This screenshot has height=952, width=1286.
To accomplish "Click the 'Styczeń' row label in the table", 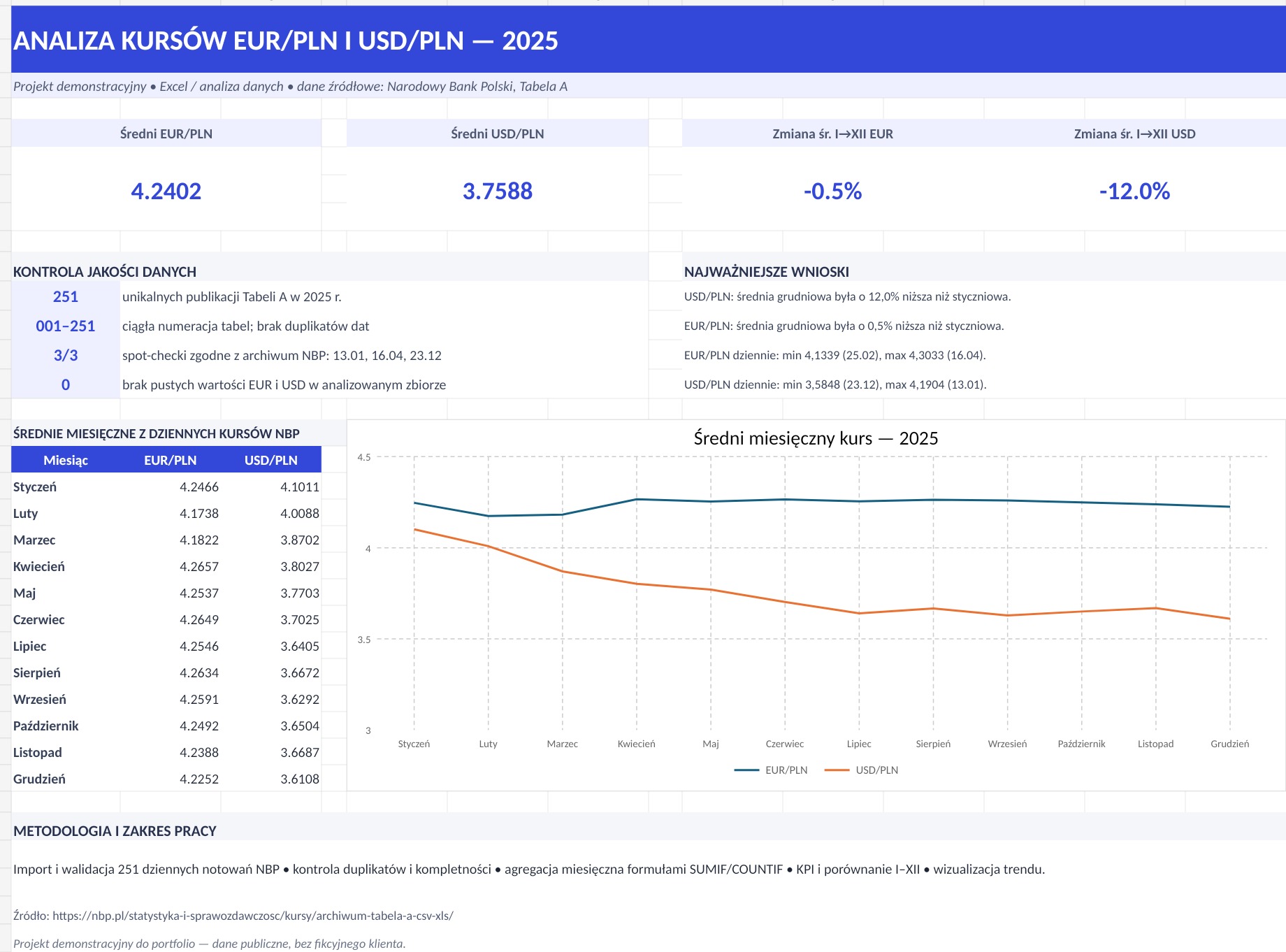I will (35, 487).
